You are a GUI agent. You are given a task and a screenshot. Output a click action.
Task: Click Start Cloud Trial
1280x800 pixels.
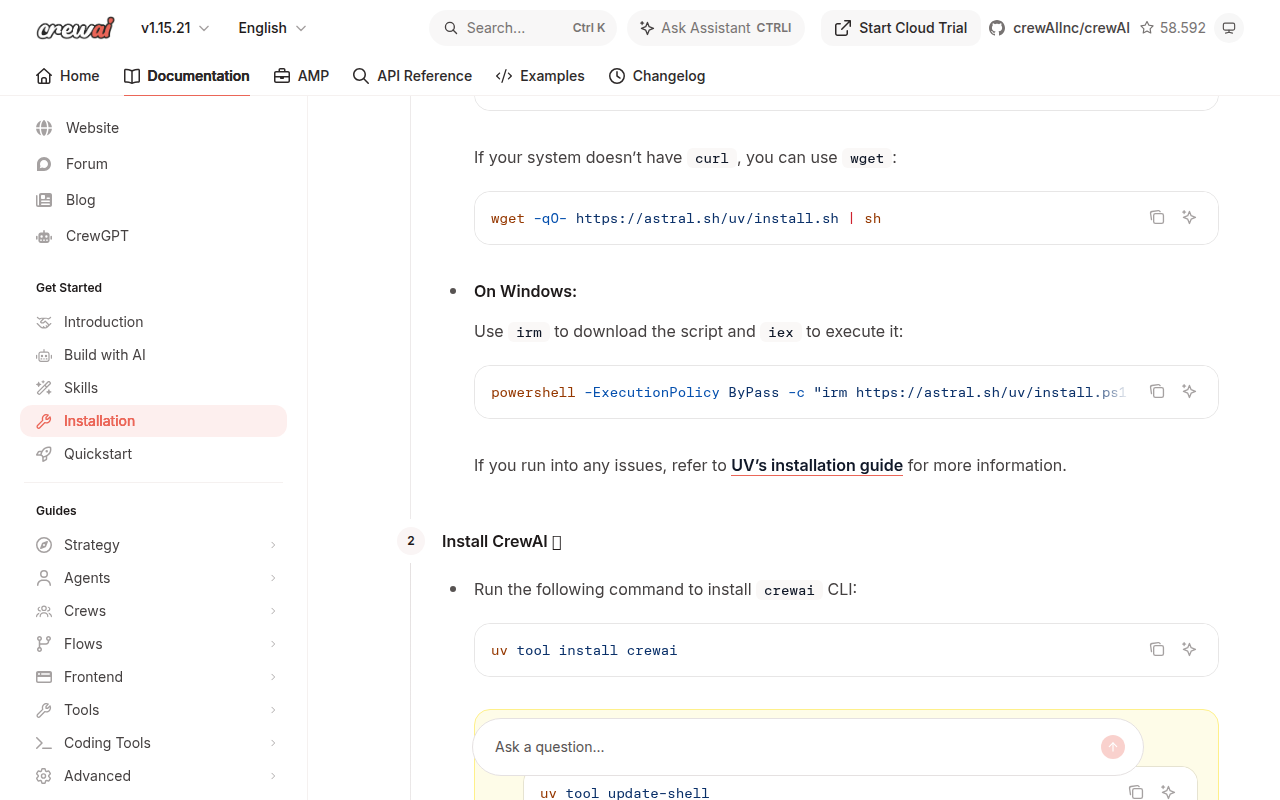coord(901,28)
